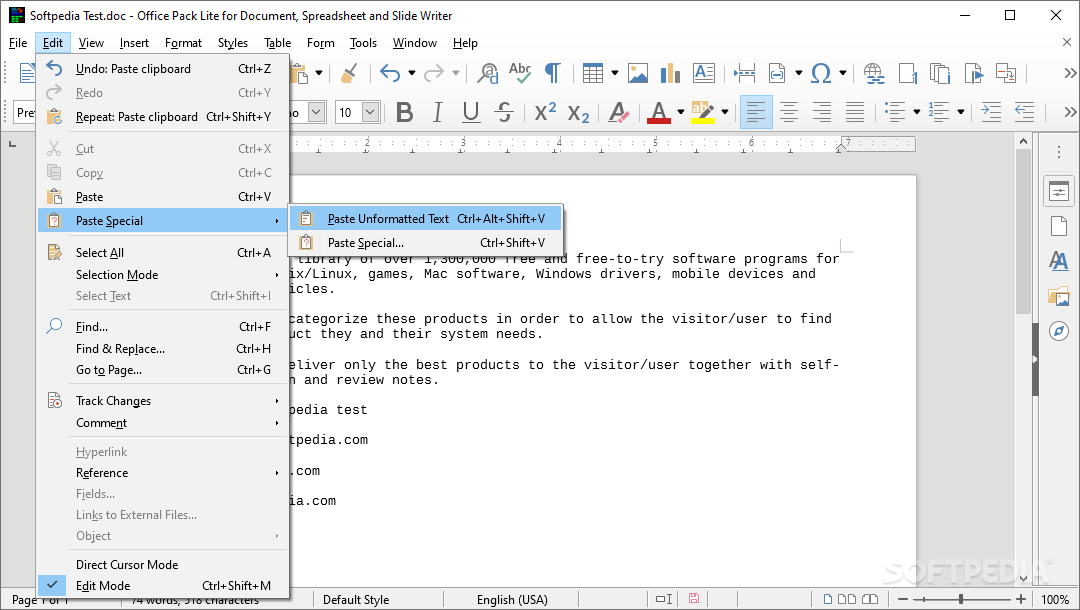Open the font color dropdown arrow
The width and height of the screenshot is (1080, 610).
tap(681, 112)
